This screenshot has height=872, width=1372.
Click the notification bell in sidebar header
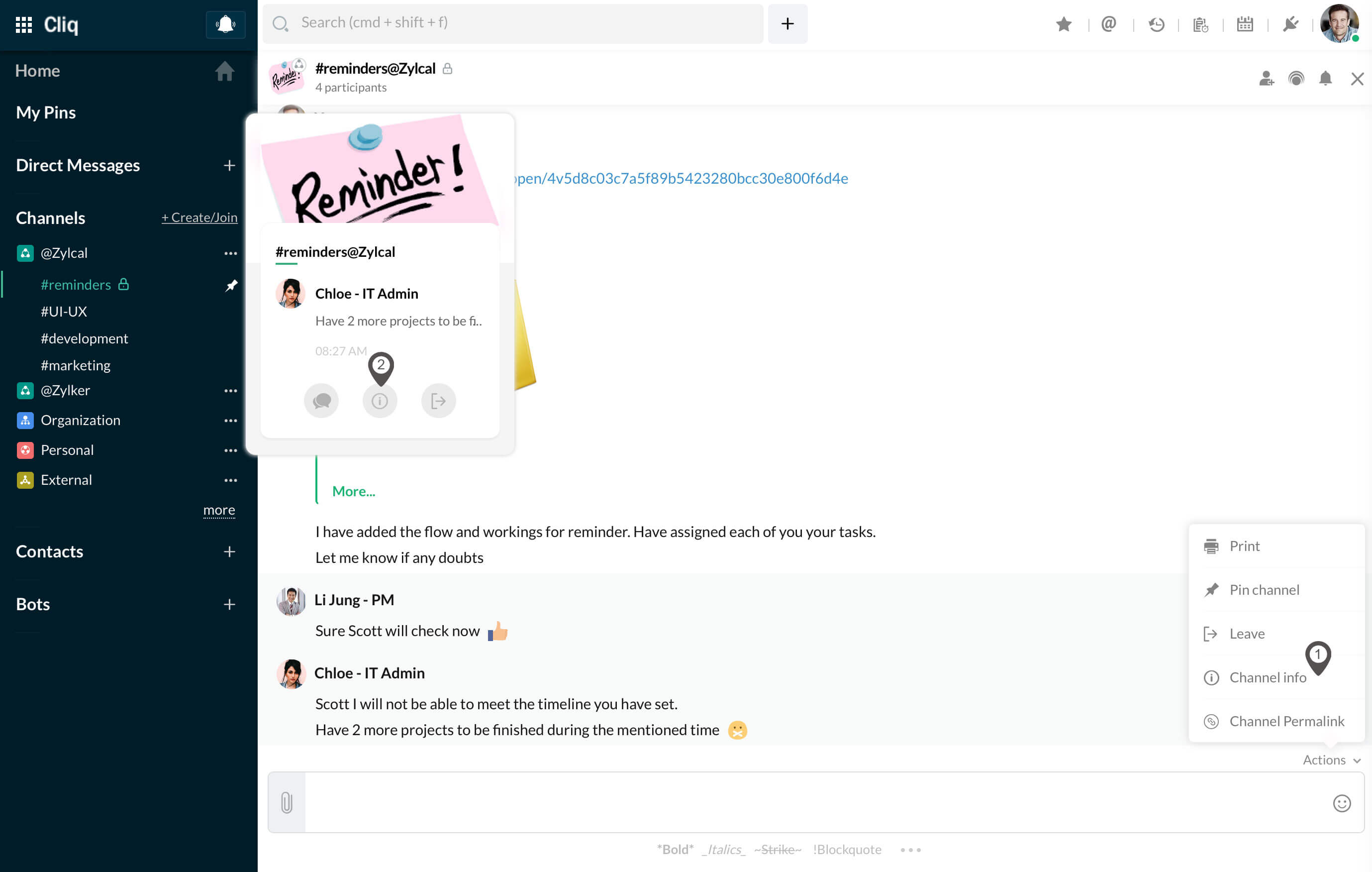(x=226, y=24)
